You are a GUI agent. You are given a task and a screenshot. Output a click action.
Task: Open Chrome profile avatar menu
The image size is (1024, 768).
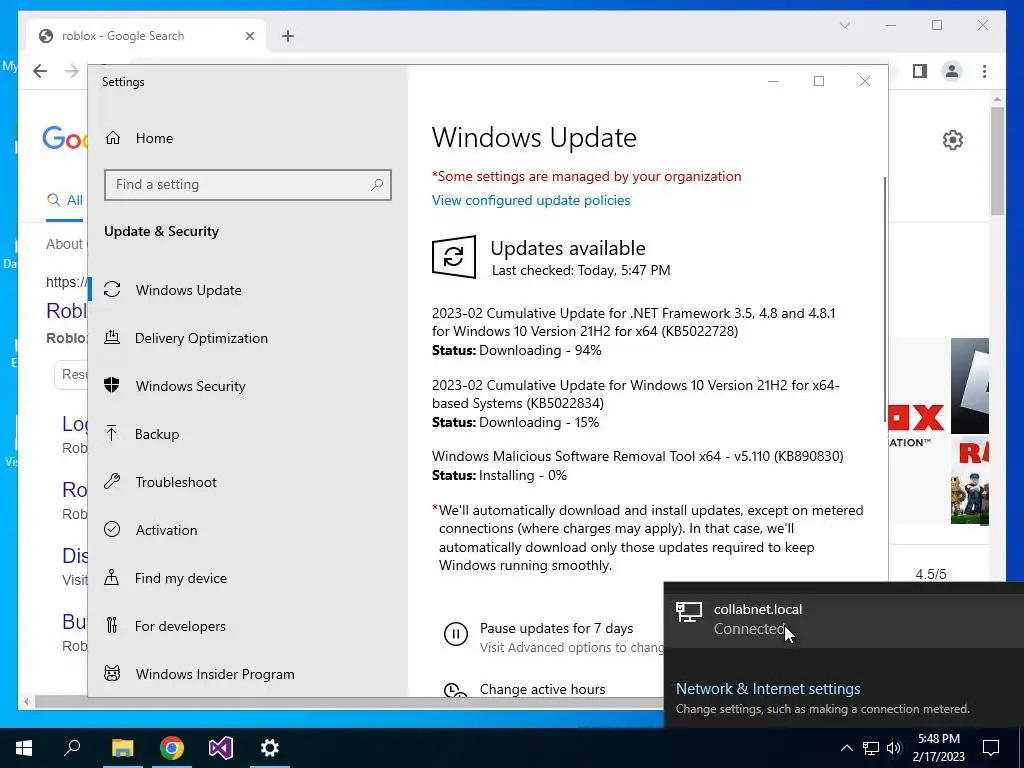click(x=952, y=71)
